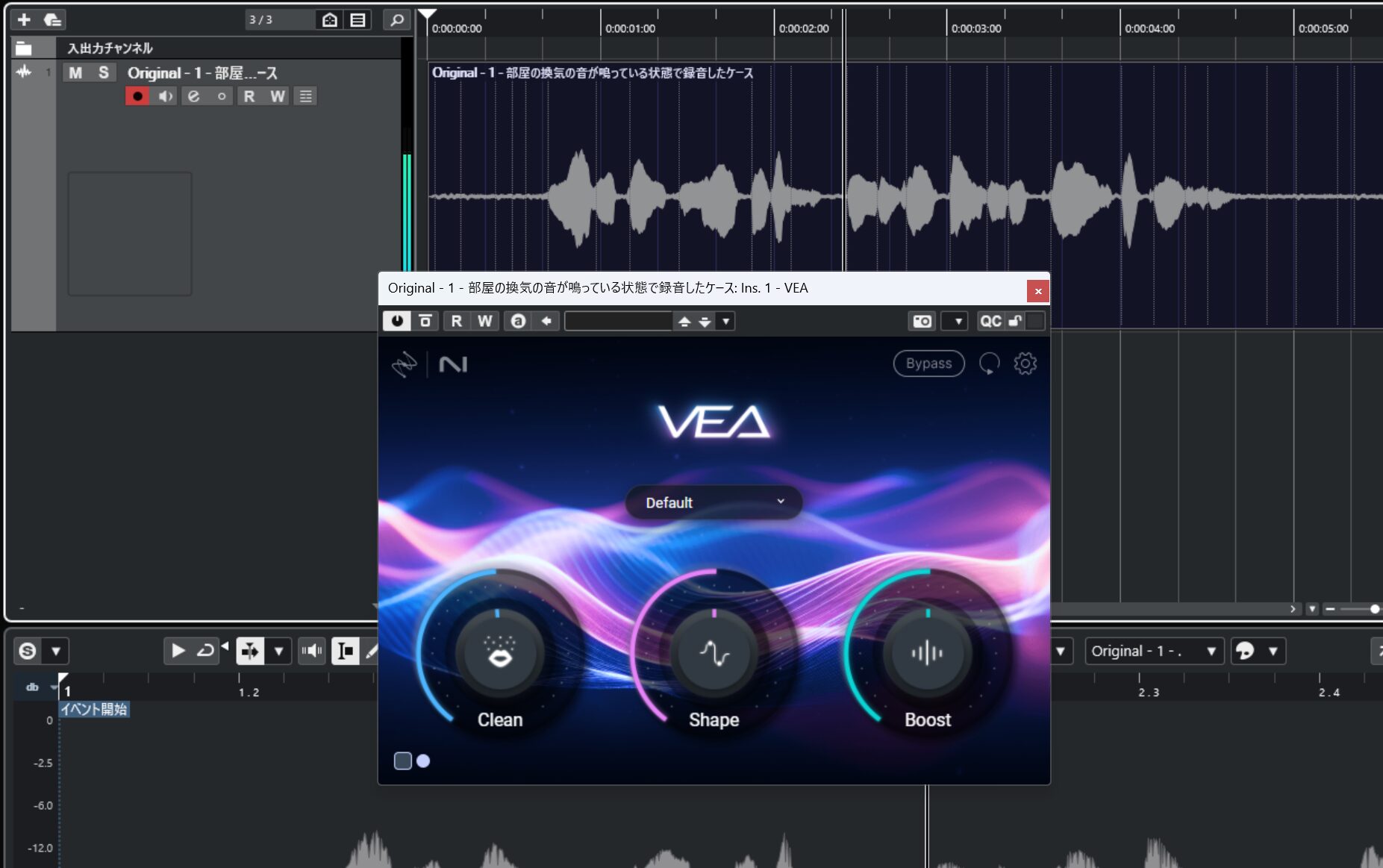1383x868 pixels.
Task: Click the Shape knob
Action: [x=714, y=653]
